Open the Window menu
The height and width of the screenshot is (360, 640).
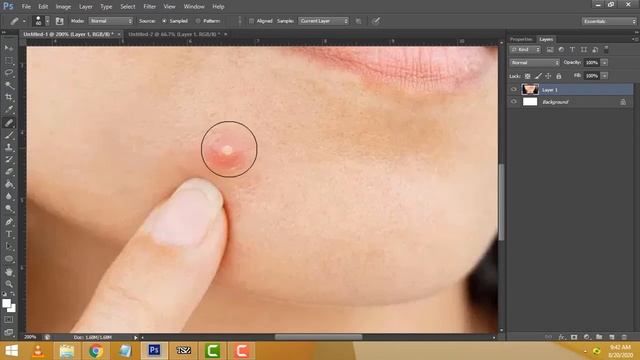click(194, 7)
